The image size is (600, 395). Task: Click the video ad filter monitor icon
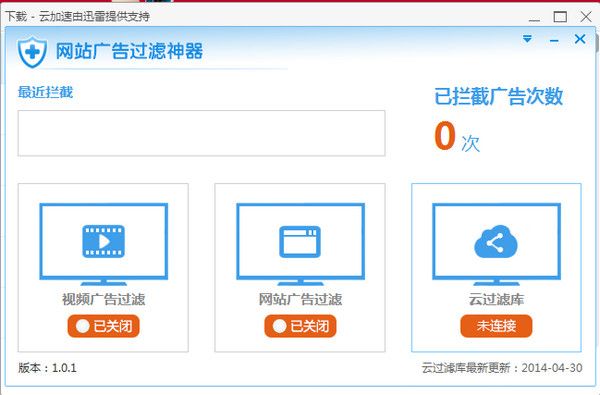pyautogui.click(x=104, y=244)
